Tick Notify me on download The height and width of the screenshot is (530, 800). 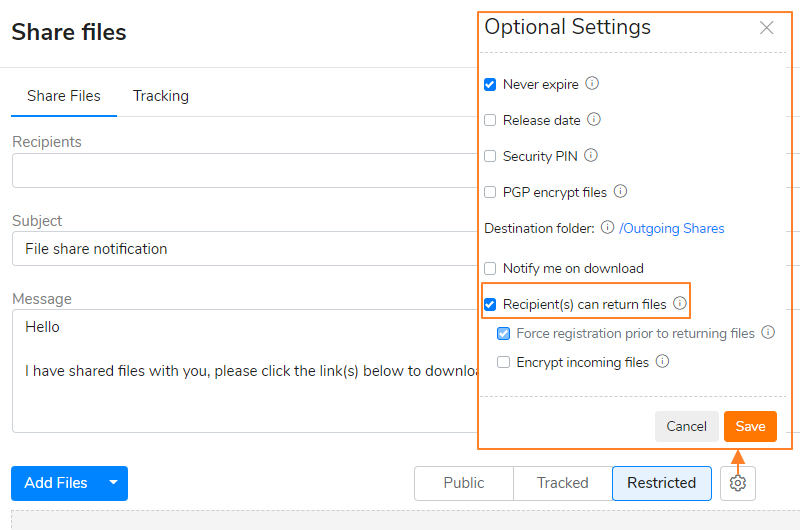[490, 268]
